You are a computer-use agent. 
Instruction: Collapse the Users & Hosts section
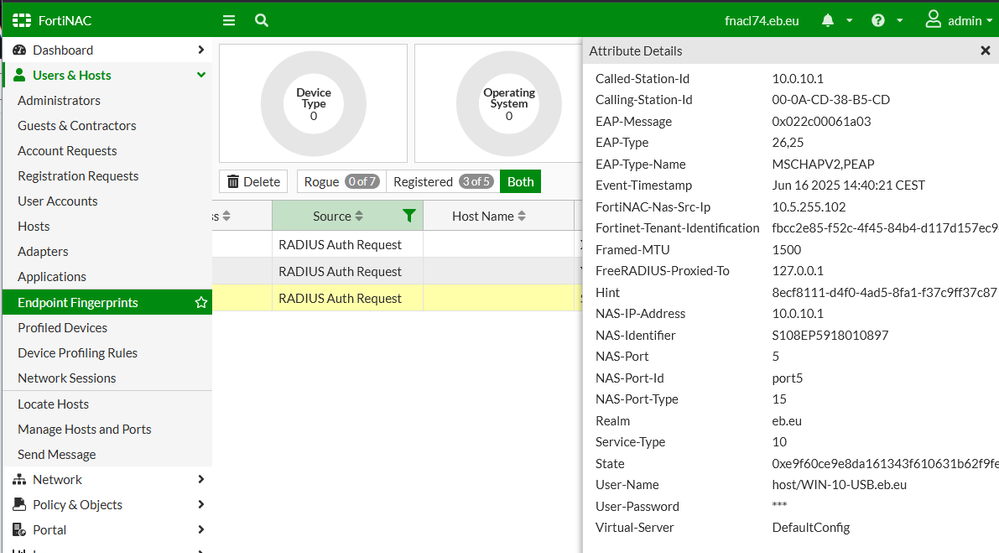201,75
